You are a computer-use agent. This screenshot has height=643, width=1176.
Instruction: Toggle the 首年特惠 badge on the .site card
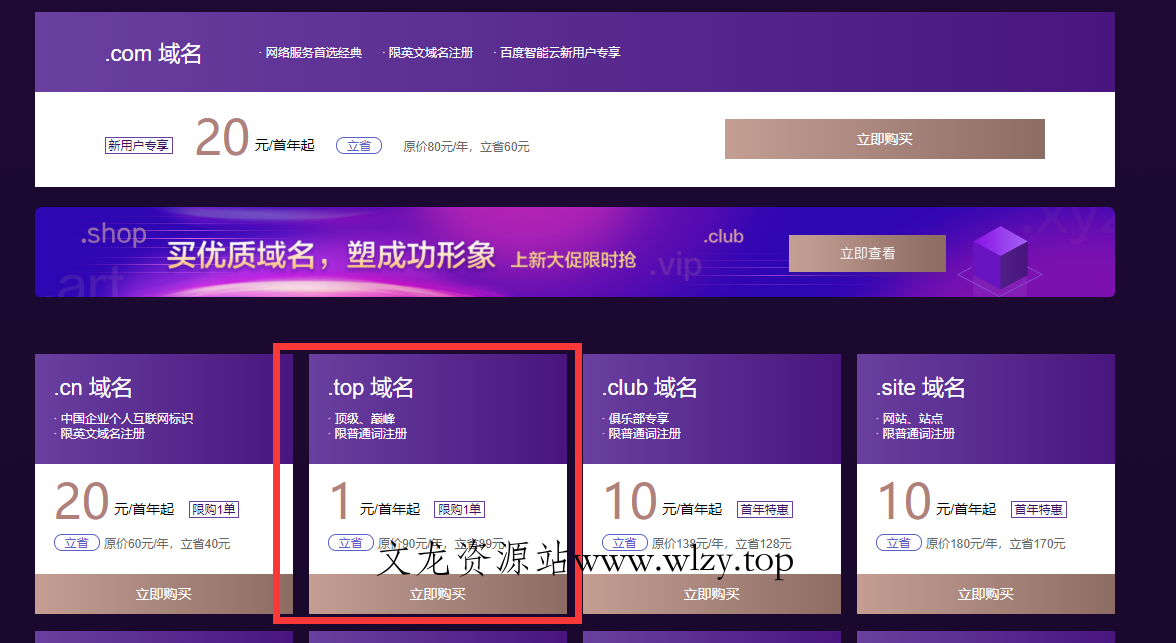1038,508
